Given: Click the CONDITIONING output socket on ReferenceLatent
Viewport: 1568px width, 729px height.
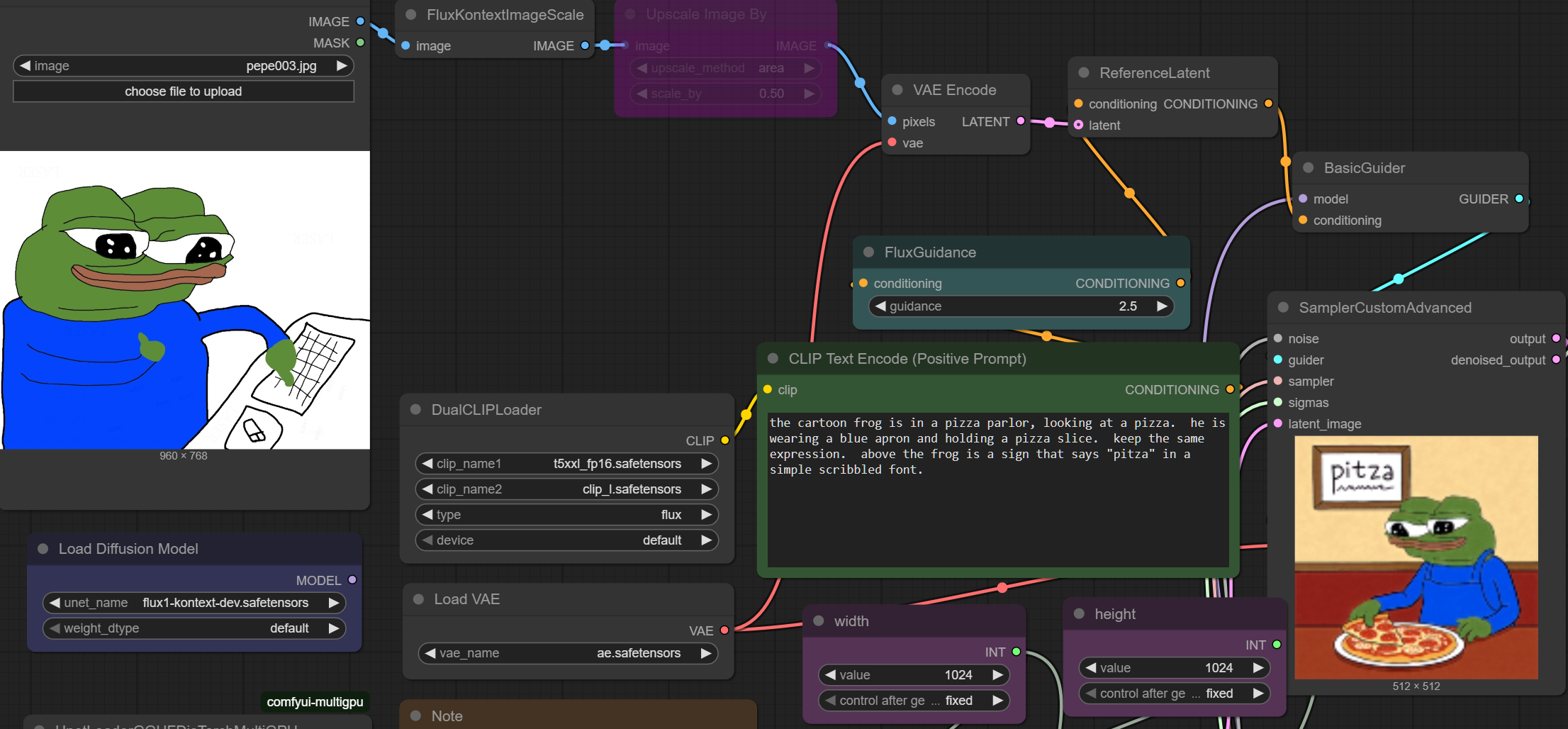Looking at the screenshot, I should click(1268, 103).
